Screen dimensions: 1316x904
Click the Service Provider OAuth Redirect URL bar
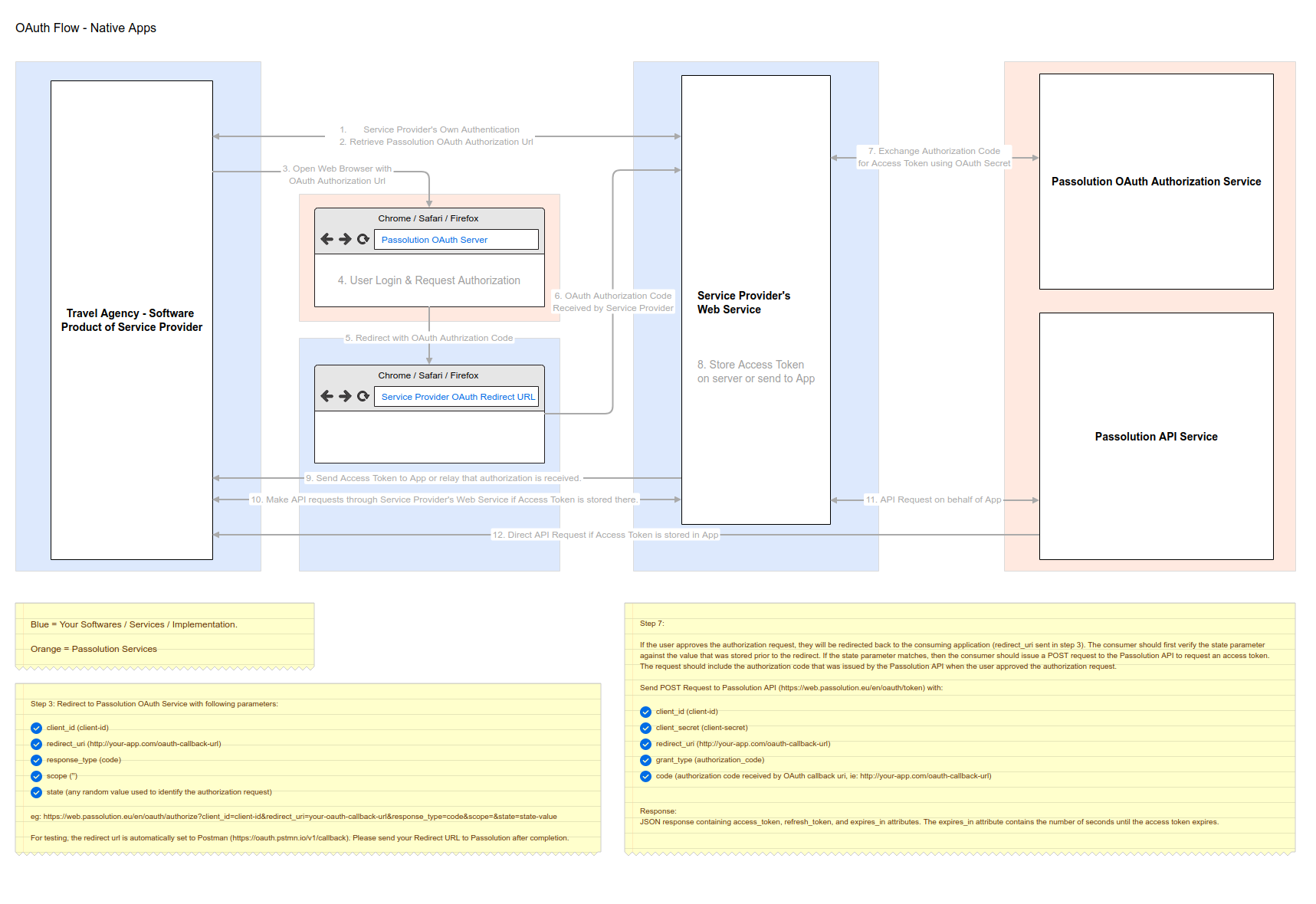456,397
